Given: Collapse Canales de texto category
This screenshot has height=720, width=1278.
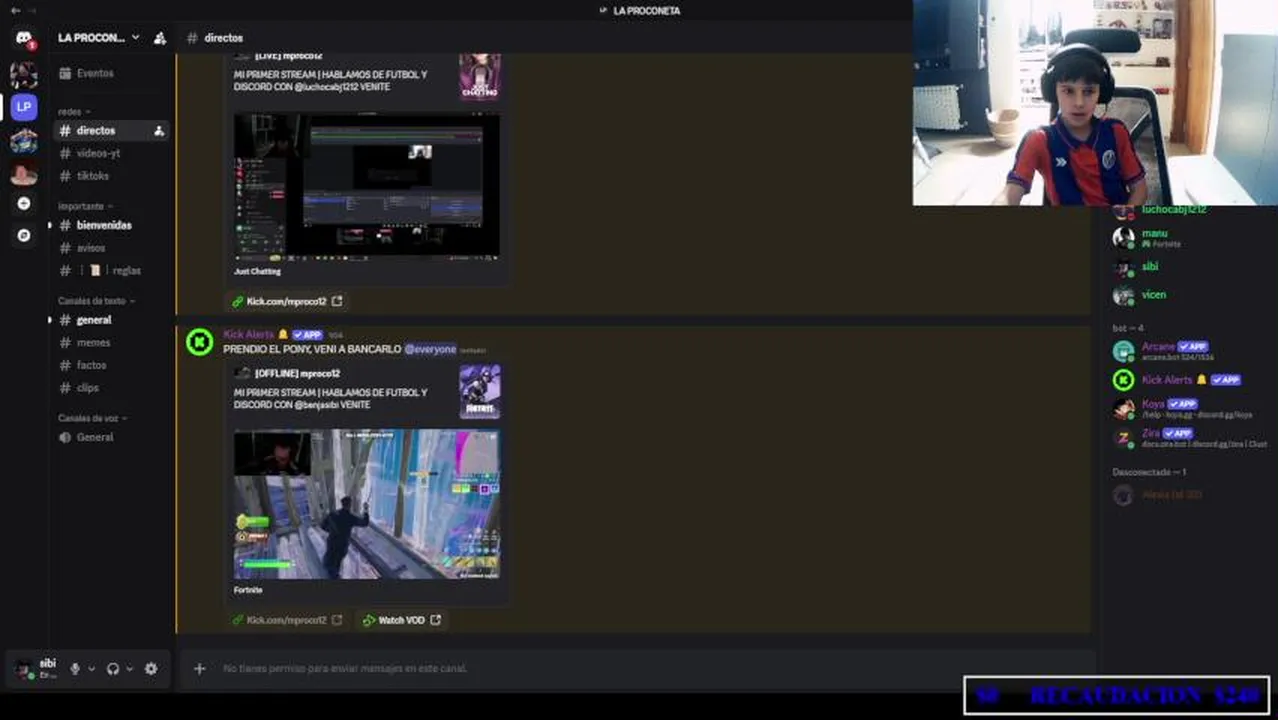Looking at the screenshot, I should [96, 301].
